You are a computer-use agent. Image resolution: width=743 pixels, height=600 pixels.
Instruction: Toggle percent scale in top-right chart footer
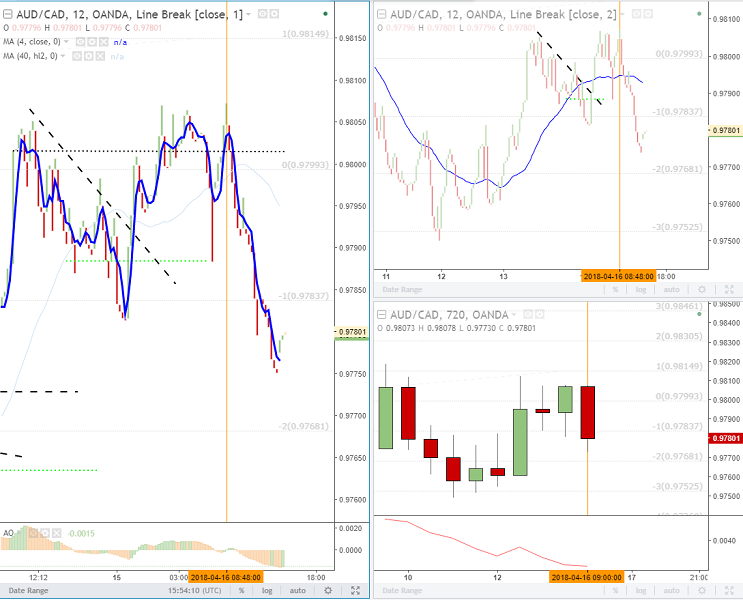[x=615, y=290]
